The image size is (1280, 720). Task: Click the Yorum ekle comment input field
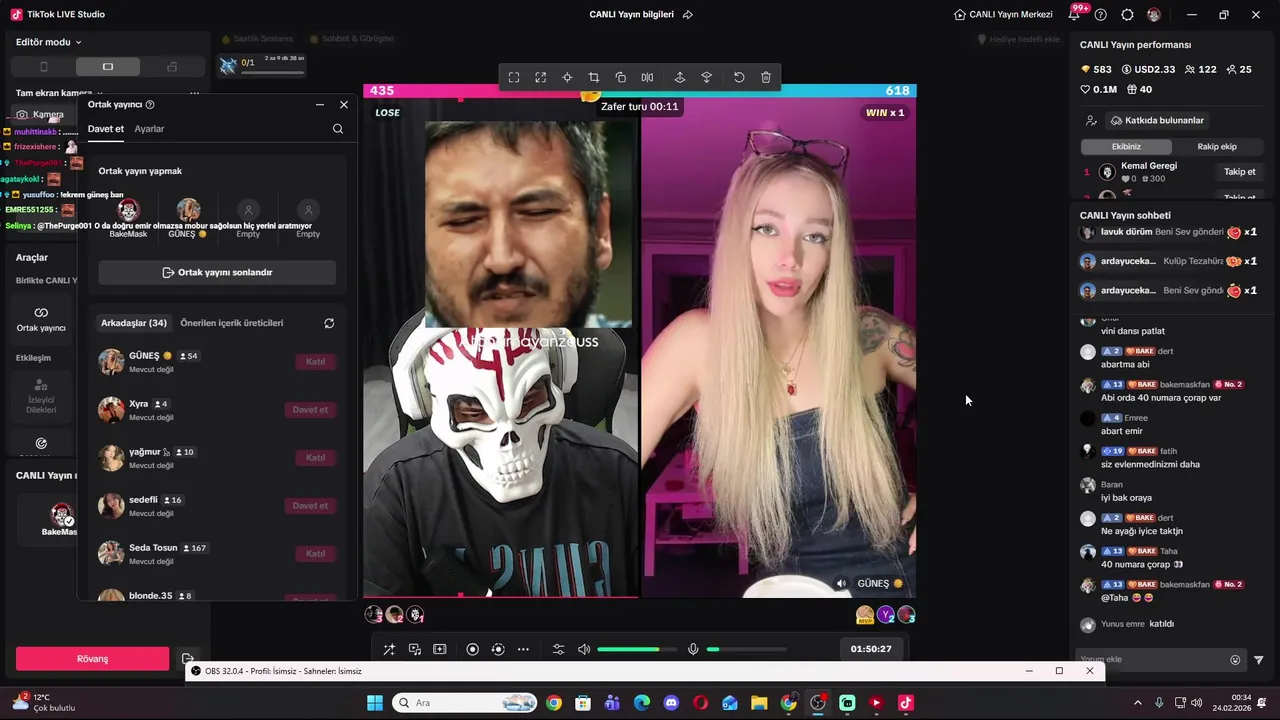tap(1150, 659)
